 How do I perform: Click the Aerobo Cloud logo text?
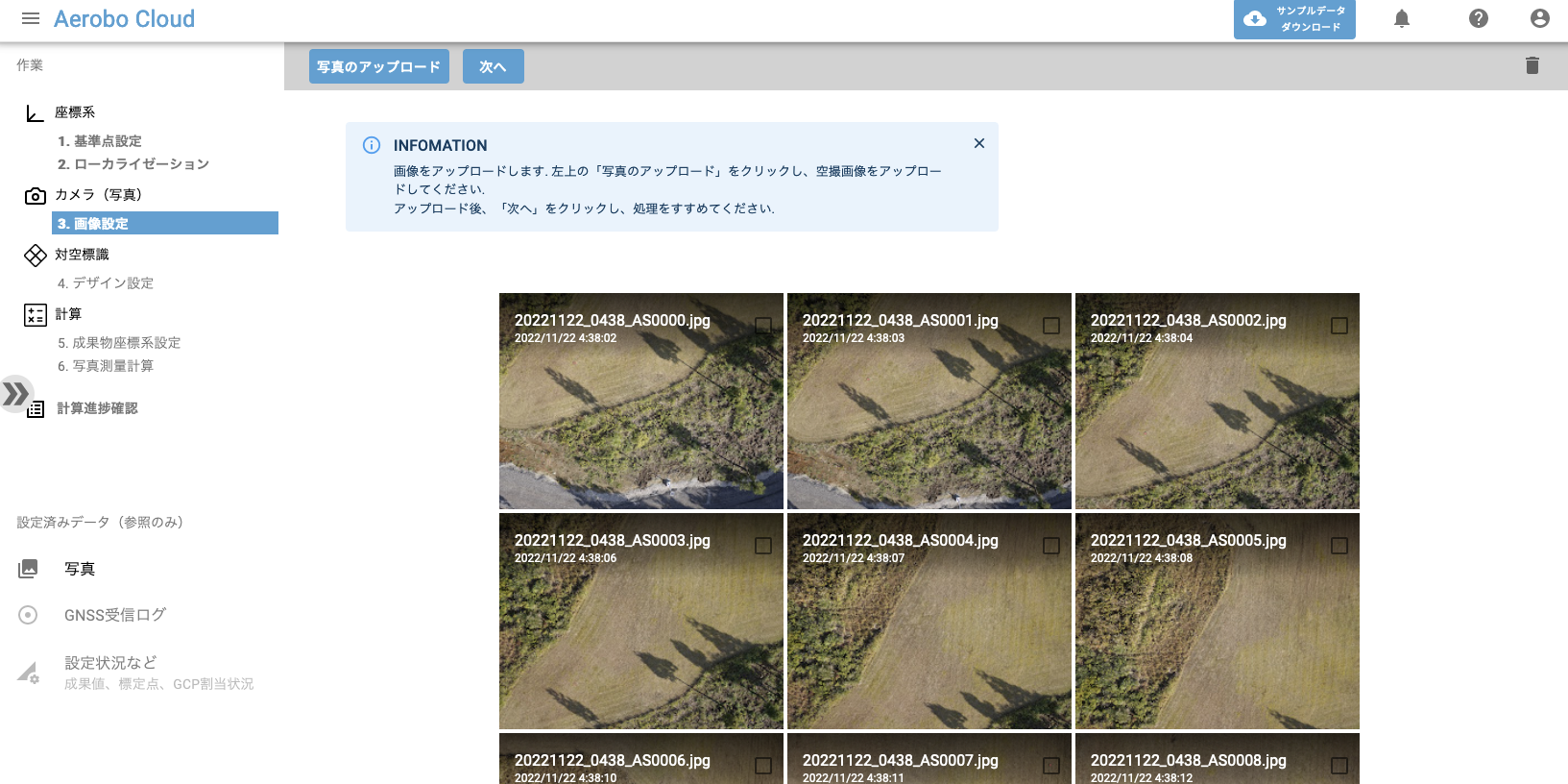[124, 18]
